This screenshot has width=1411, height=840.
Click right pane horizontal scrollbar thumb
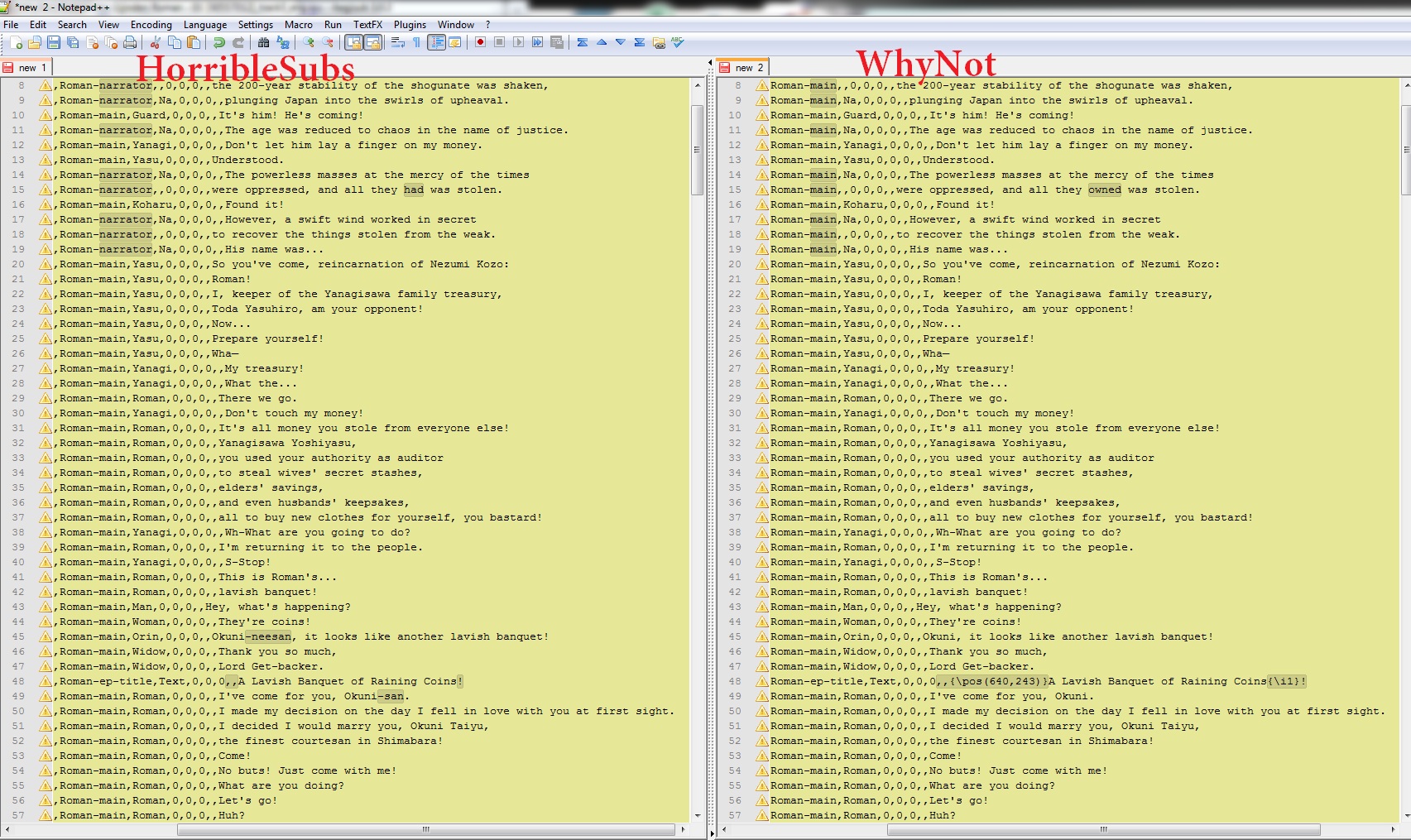click(1102, 828)
